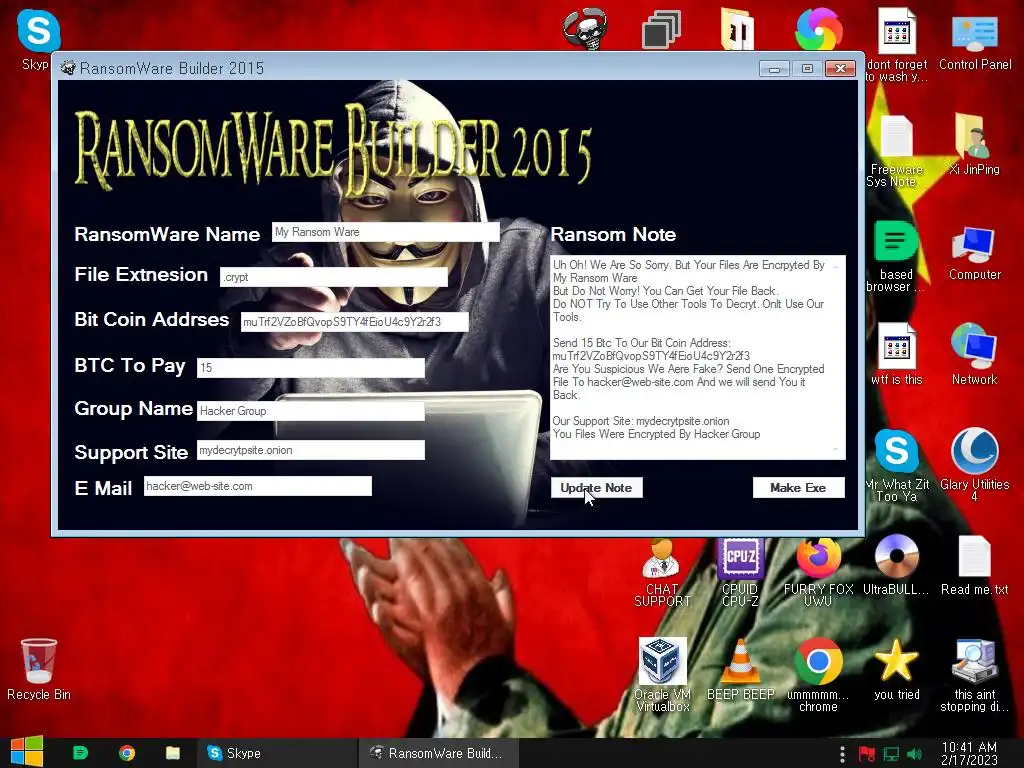Launch the 'based browser' desktop icon

pos(896,256)
